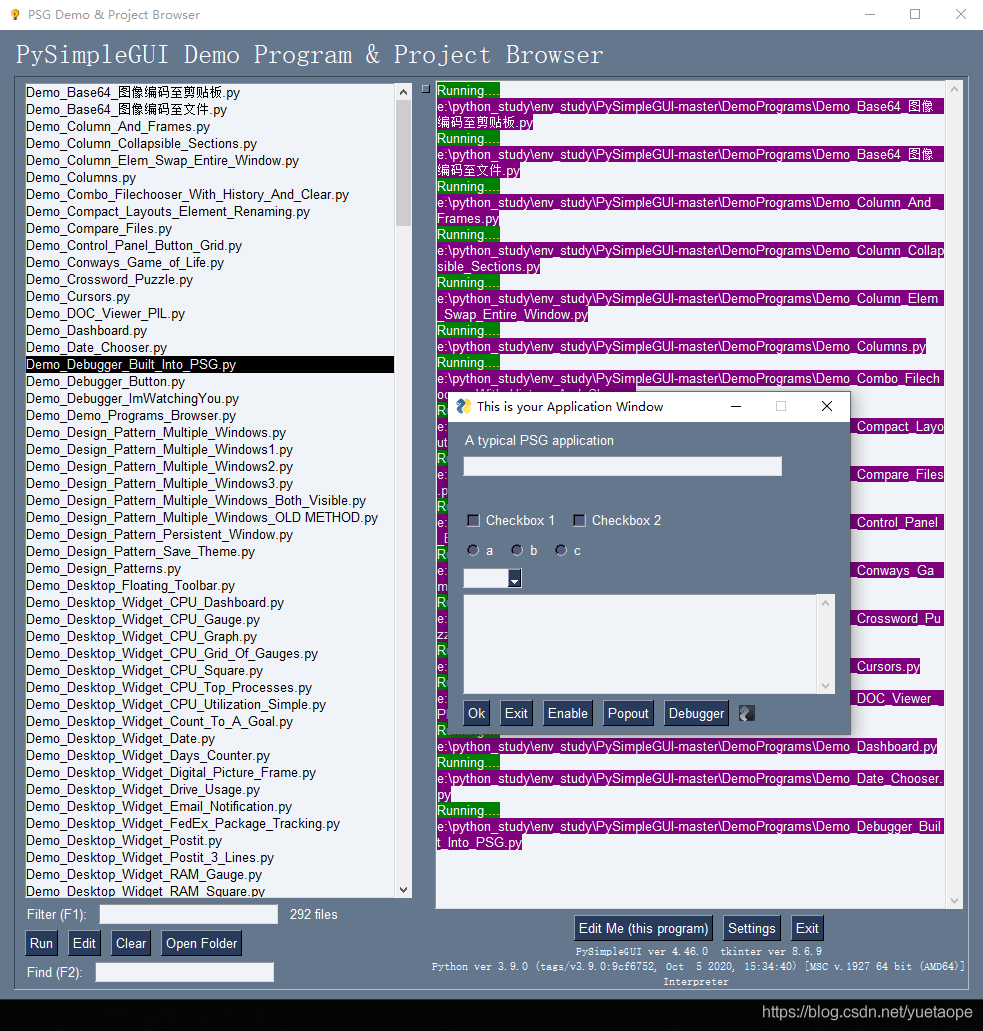Click the output pane scrollbar down arrow
The height and width of the screenshot is (1031, 983).
tap(955, 901)
